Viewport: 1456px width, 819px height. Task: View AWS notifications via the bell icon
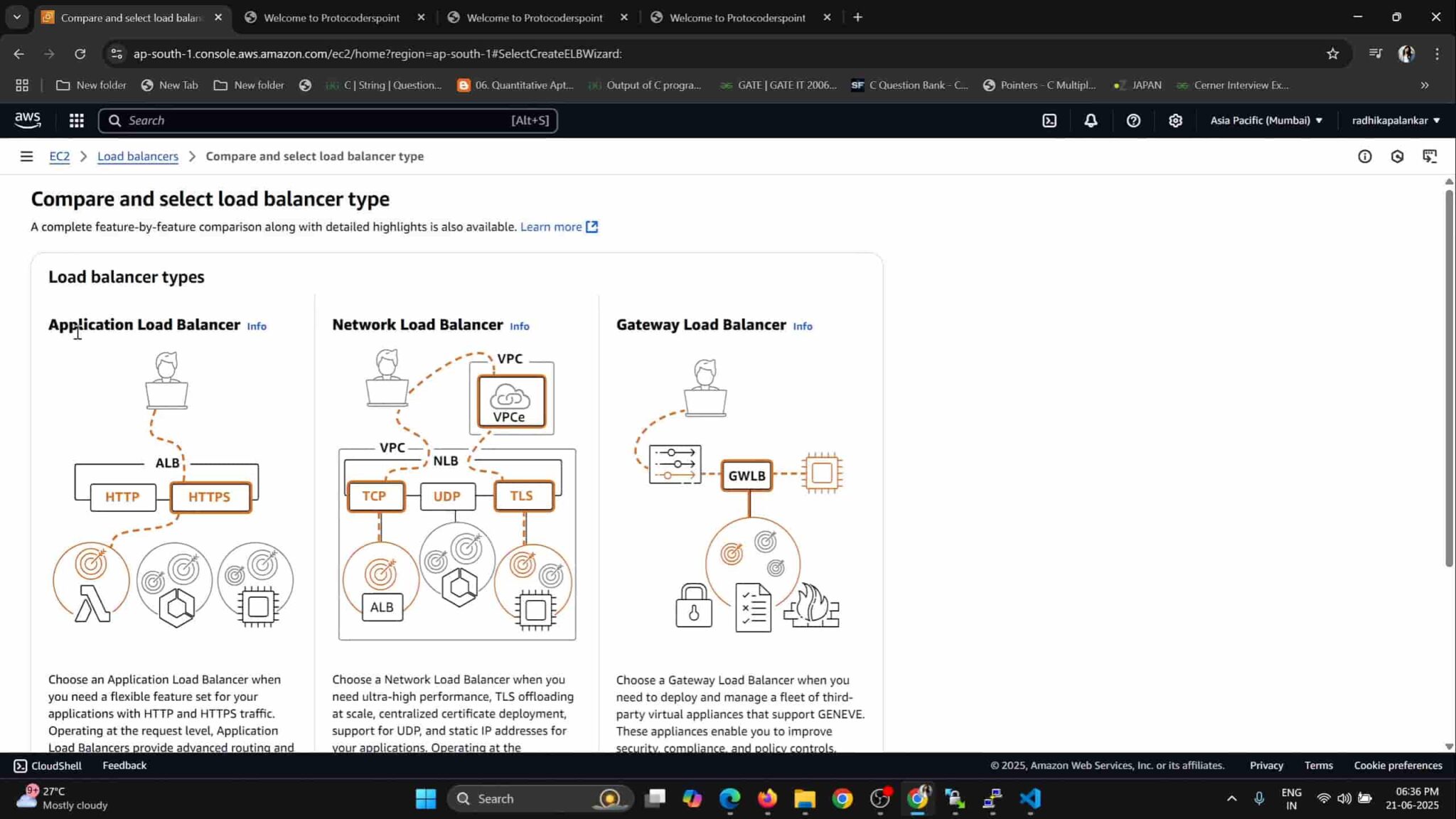coord(1091,120)
